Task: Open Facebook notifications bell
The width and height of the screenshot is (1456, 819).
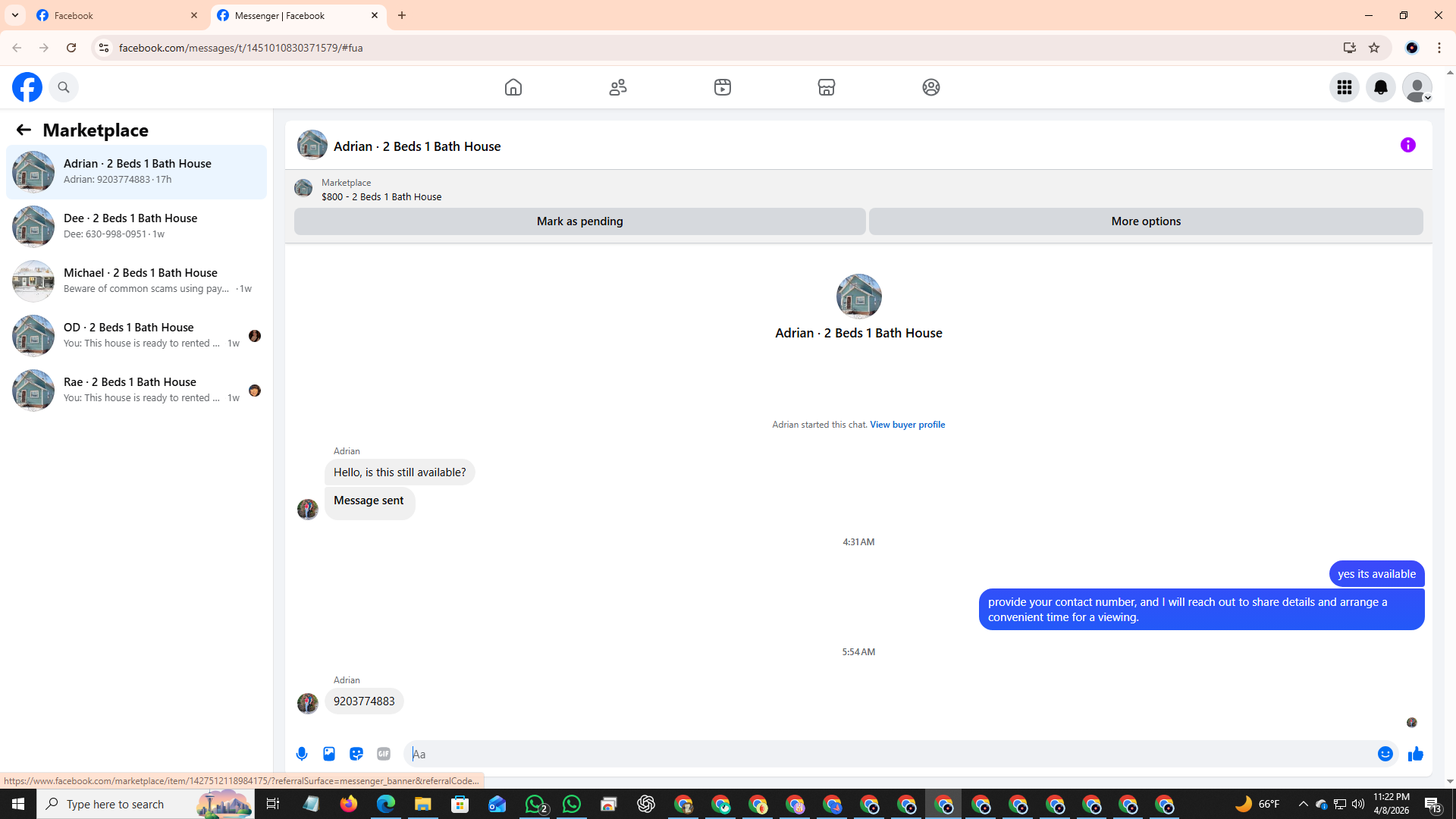Action: (1380, 87)
